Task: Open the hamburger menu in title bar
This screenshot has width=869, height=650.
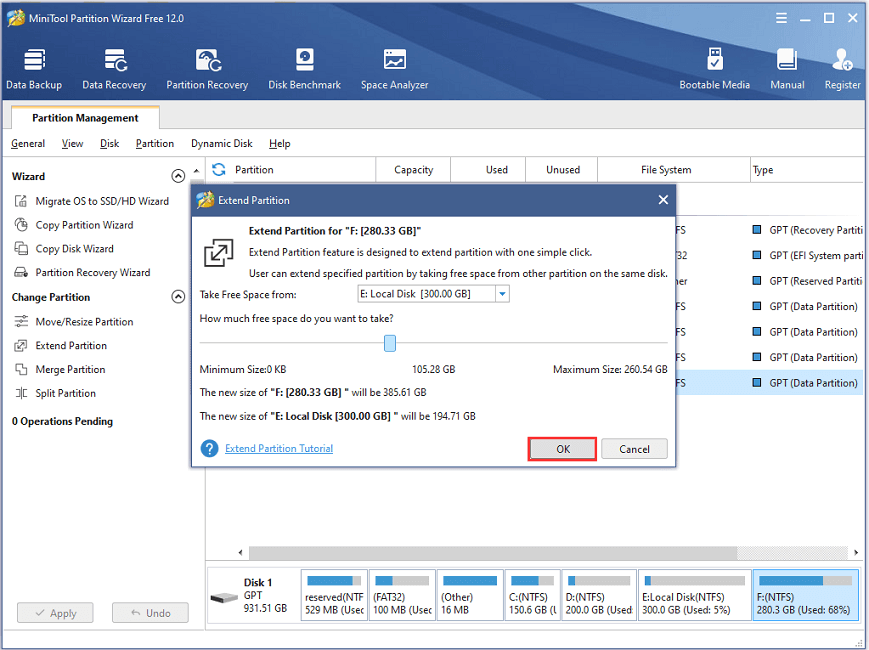Action: (781, 18)
